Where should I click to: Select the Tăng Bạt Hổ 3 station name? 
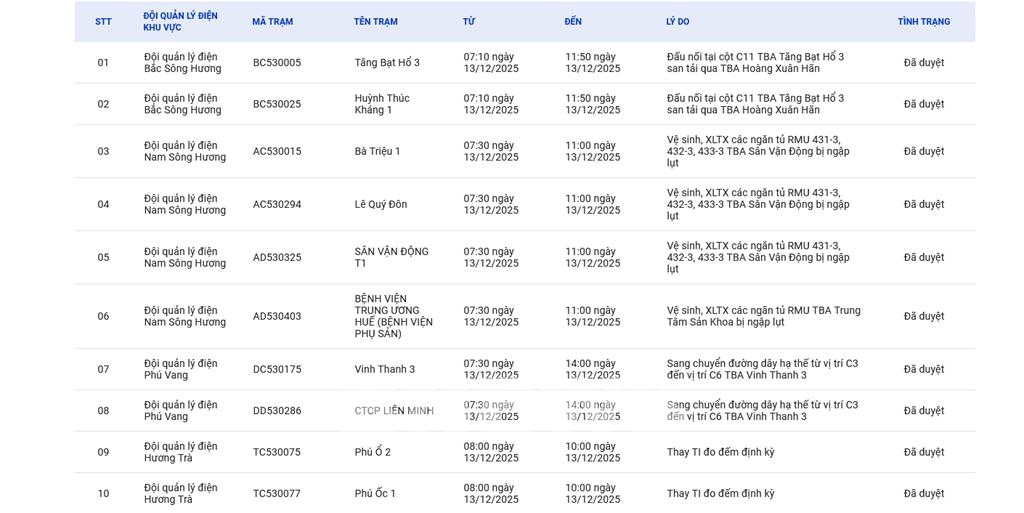(387, 63)
